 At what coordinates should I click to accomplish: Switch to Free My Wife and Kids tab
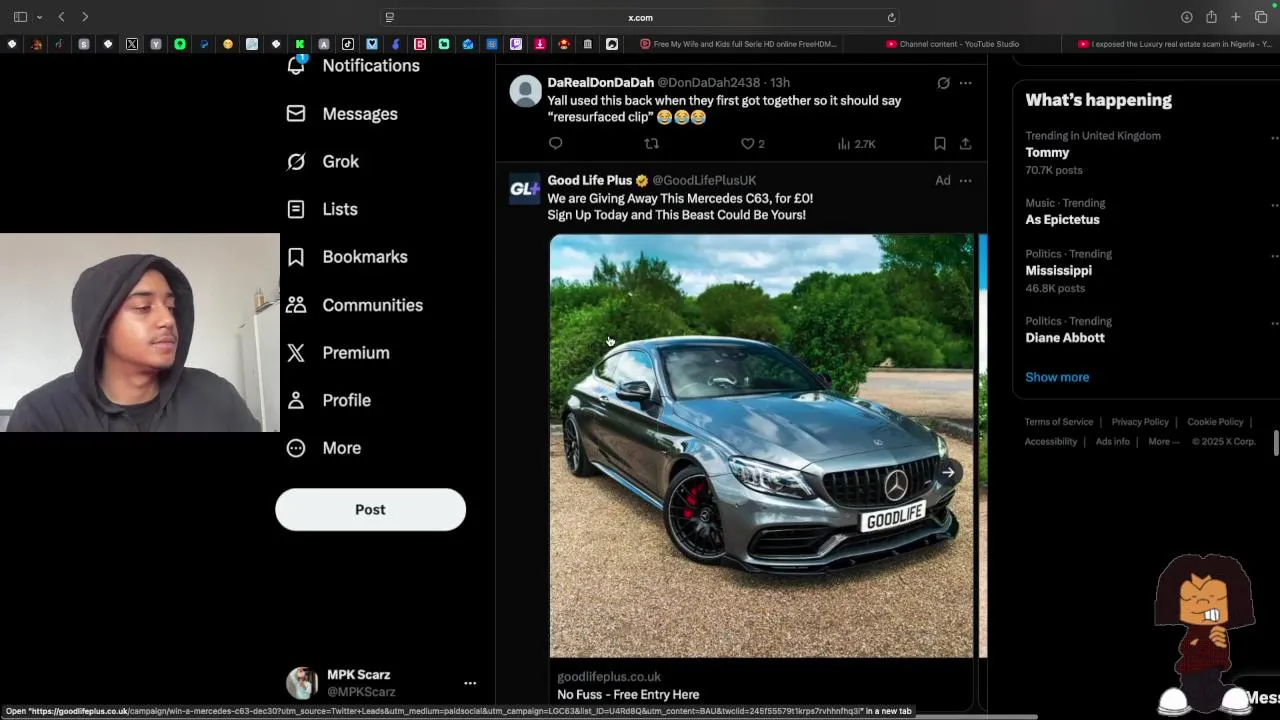point(740,44)
